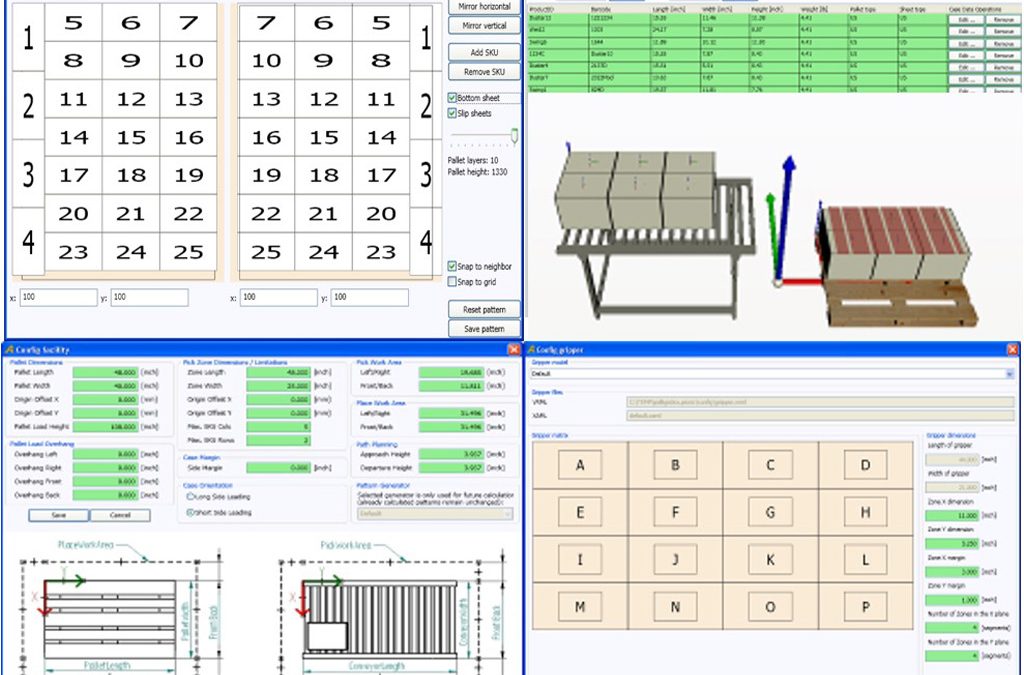This screenshot has width=1024, height=675.
Task: Click the Pallet Width value field
Action: 105,386
